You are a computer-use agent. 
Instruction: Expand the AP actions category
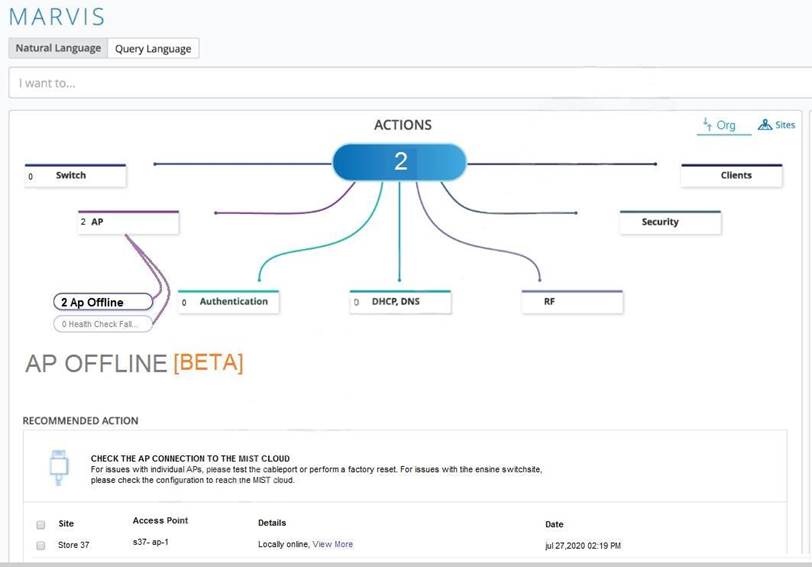(x=129, y=222)
